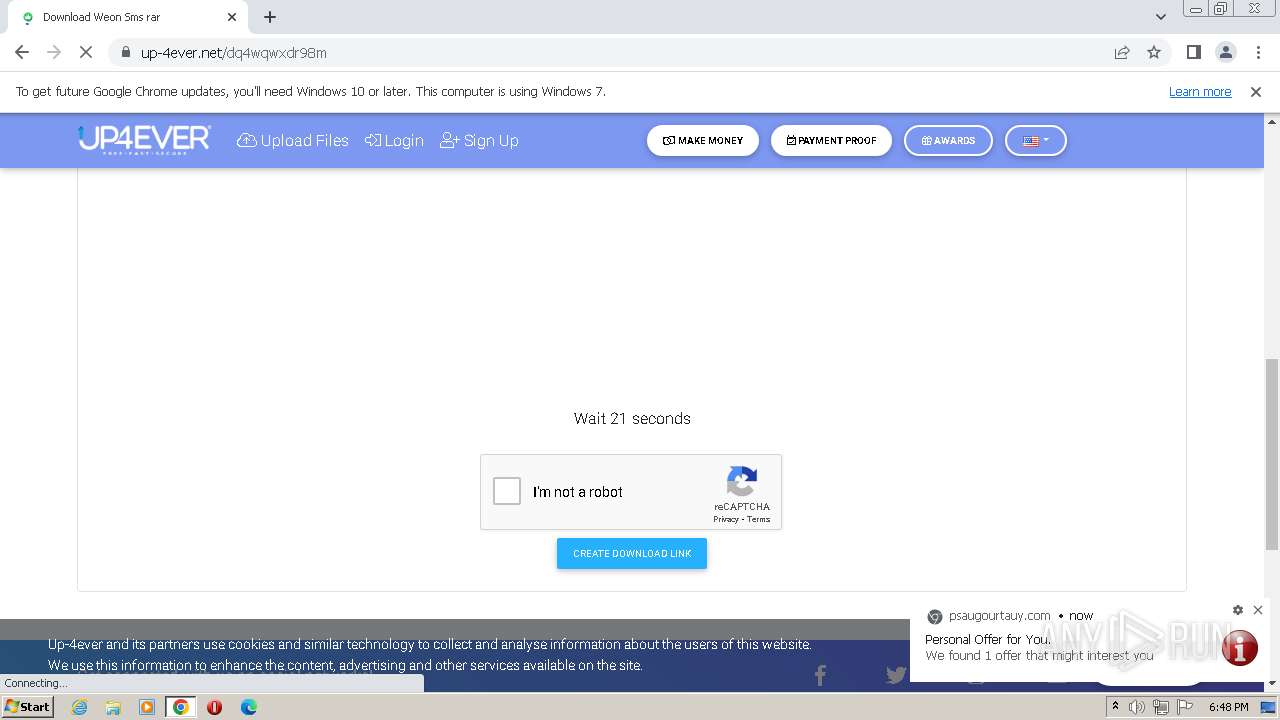Open notification settings gear

(1238, 610)
